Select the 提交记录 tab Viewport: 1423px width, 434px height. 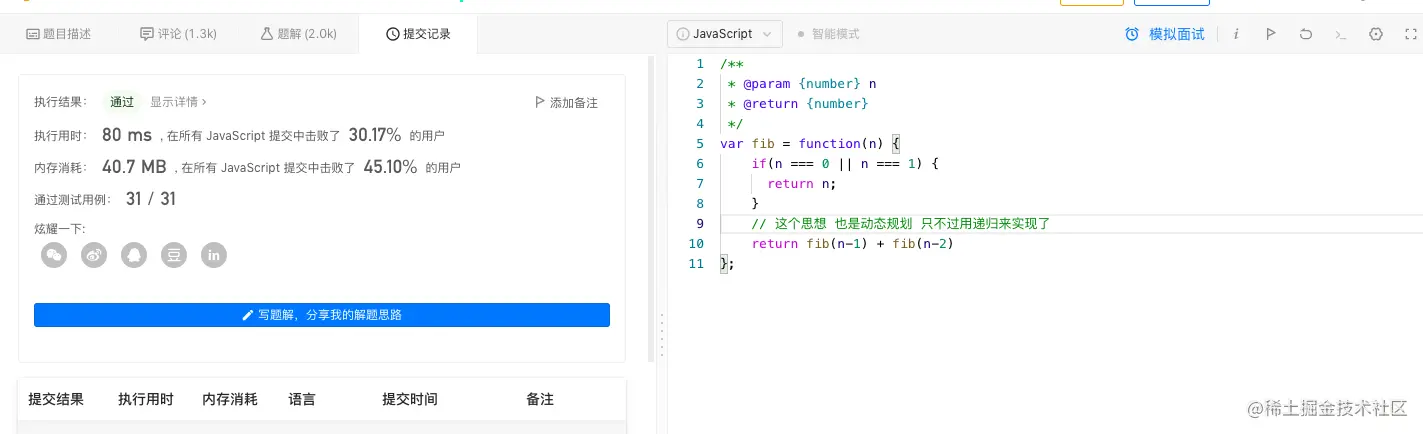click(418, 34)
